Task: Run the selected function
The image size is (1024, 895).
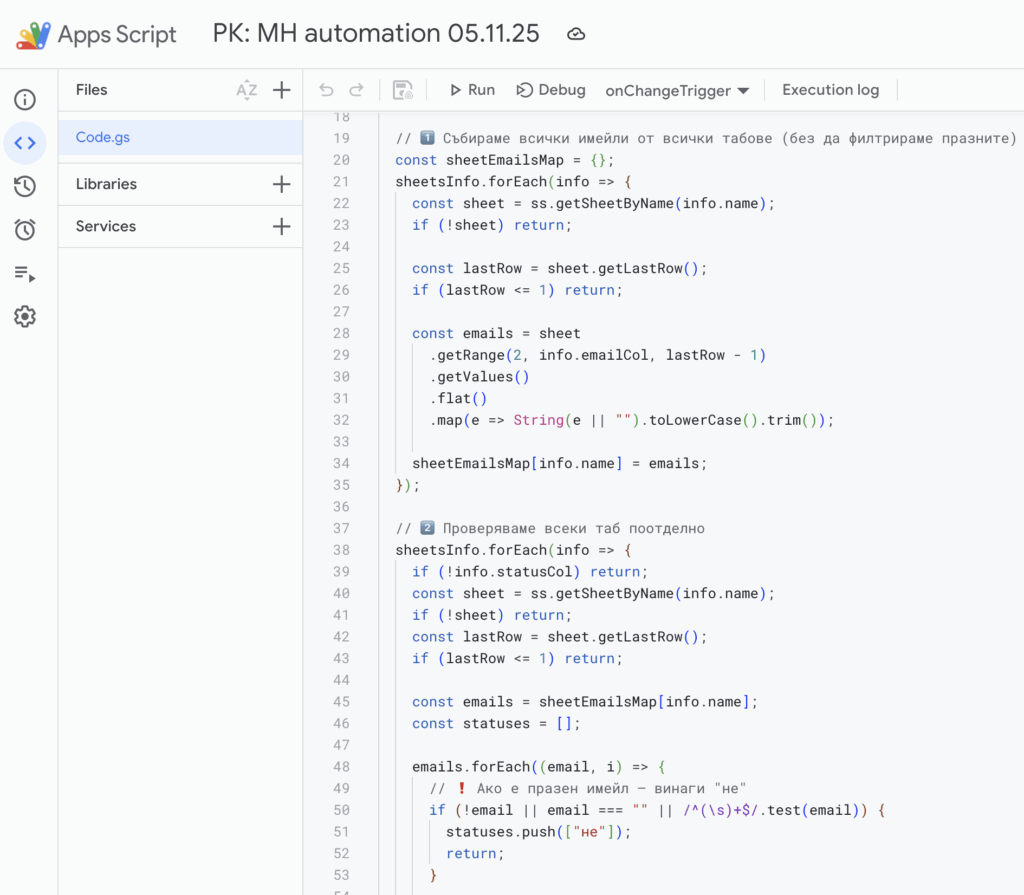Action: coord(471,90)
